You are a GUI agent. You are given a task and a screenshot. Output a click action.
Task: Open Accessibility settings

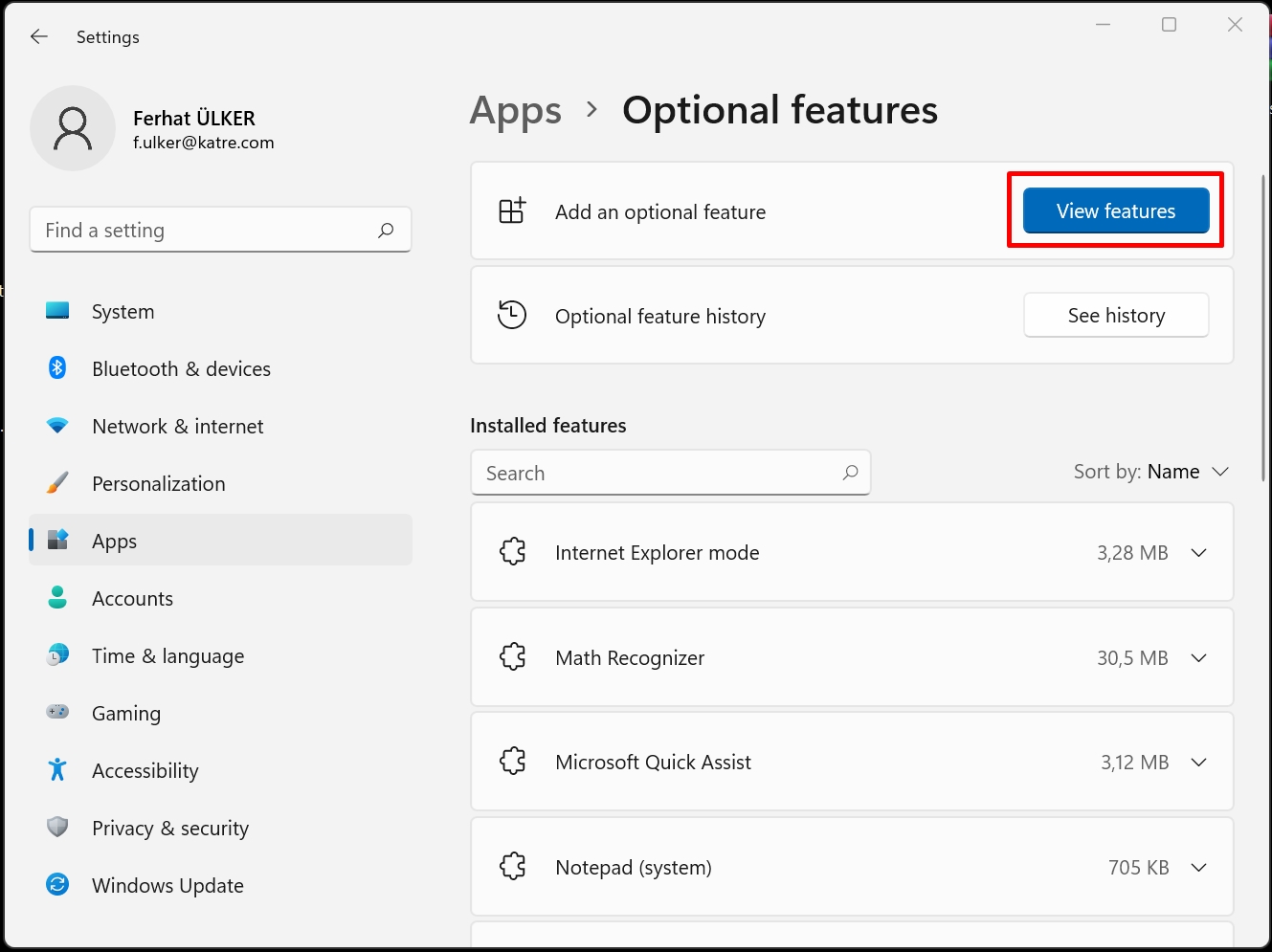[221, 770]
